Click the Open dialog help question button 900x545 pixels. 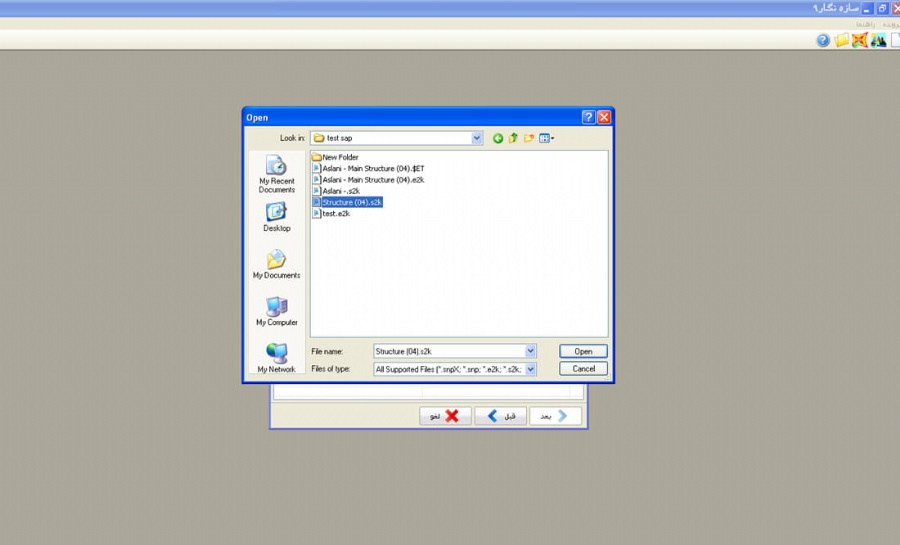pos(589,117)
